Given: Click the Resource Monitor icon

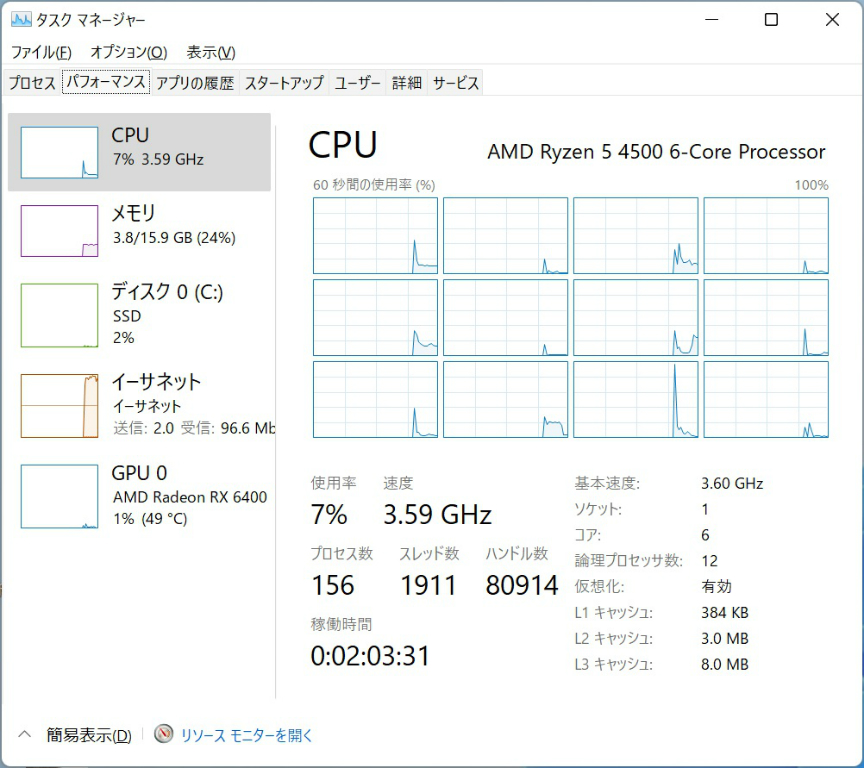Looking at the screenshot, I should click(164, 735).
